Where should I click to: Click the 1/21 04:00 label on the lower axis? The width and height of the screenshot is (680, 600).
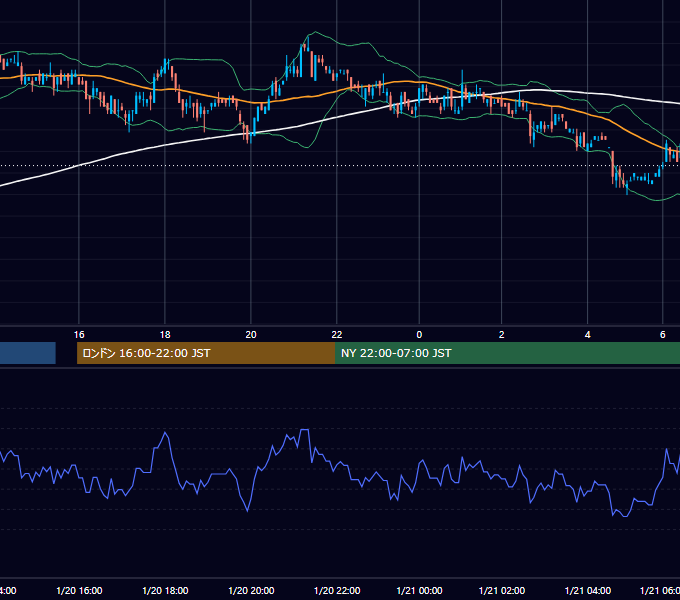(588, 590)
